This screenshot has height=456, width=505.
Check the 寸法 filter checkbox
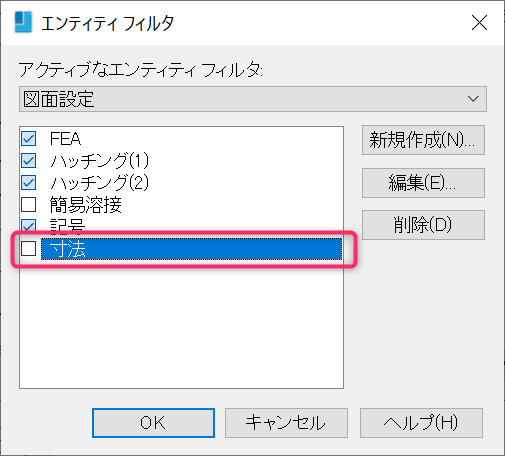pos(29,249)
